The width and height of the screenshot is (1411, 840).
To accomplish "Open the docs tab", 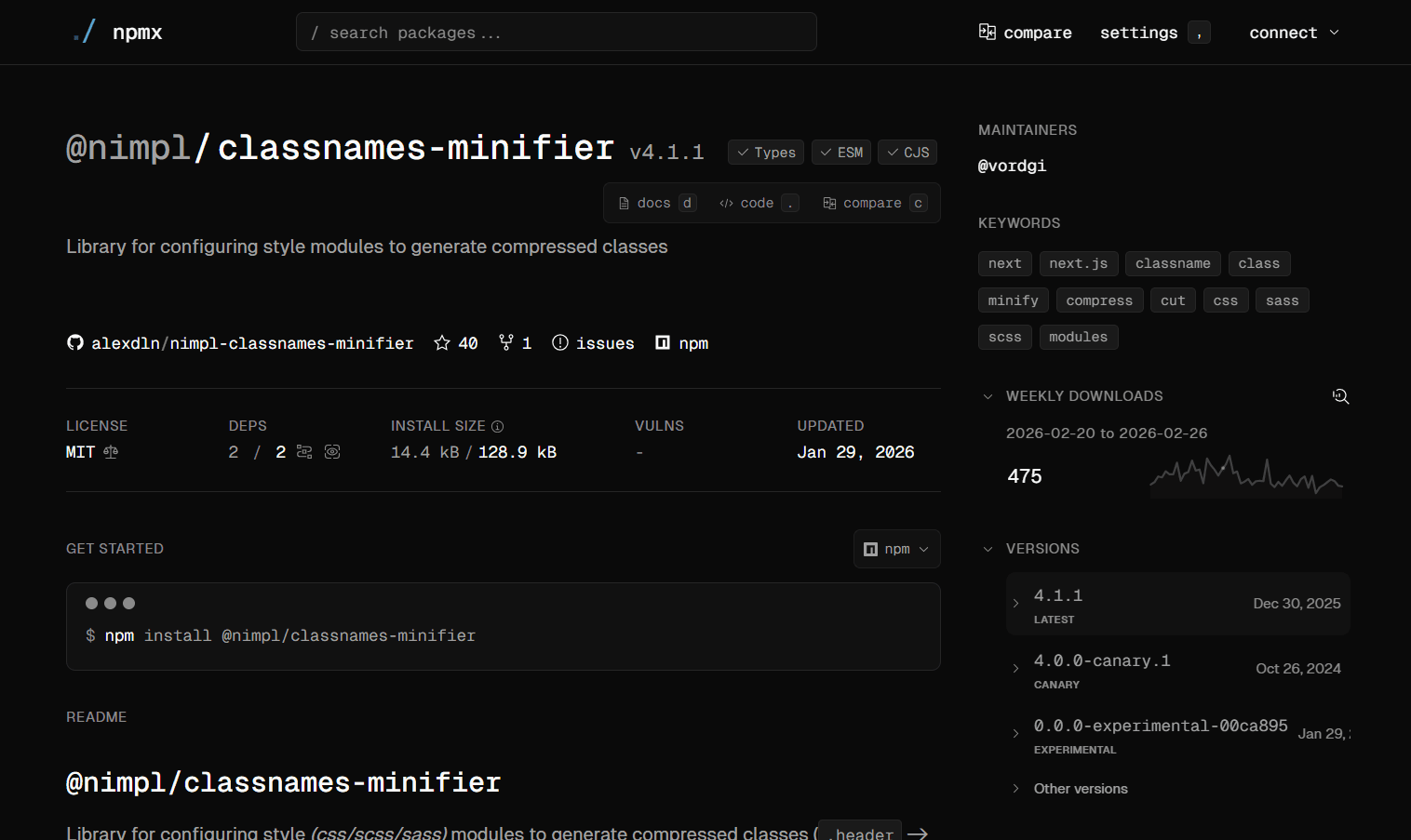I will pyautogui.click(x=654, y=202).
